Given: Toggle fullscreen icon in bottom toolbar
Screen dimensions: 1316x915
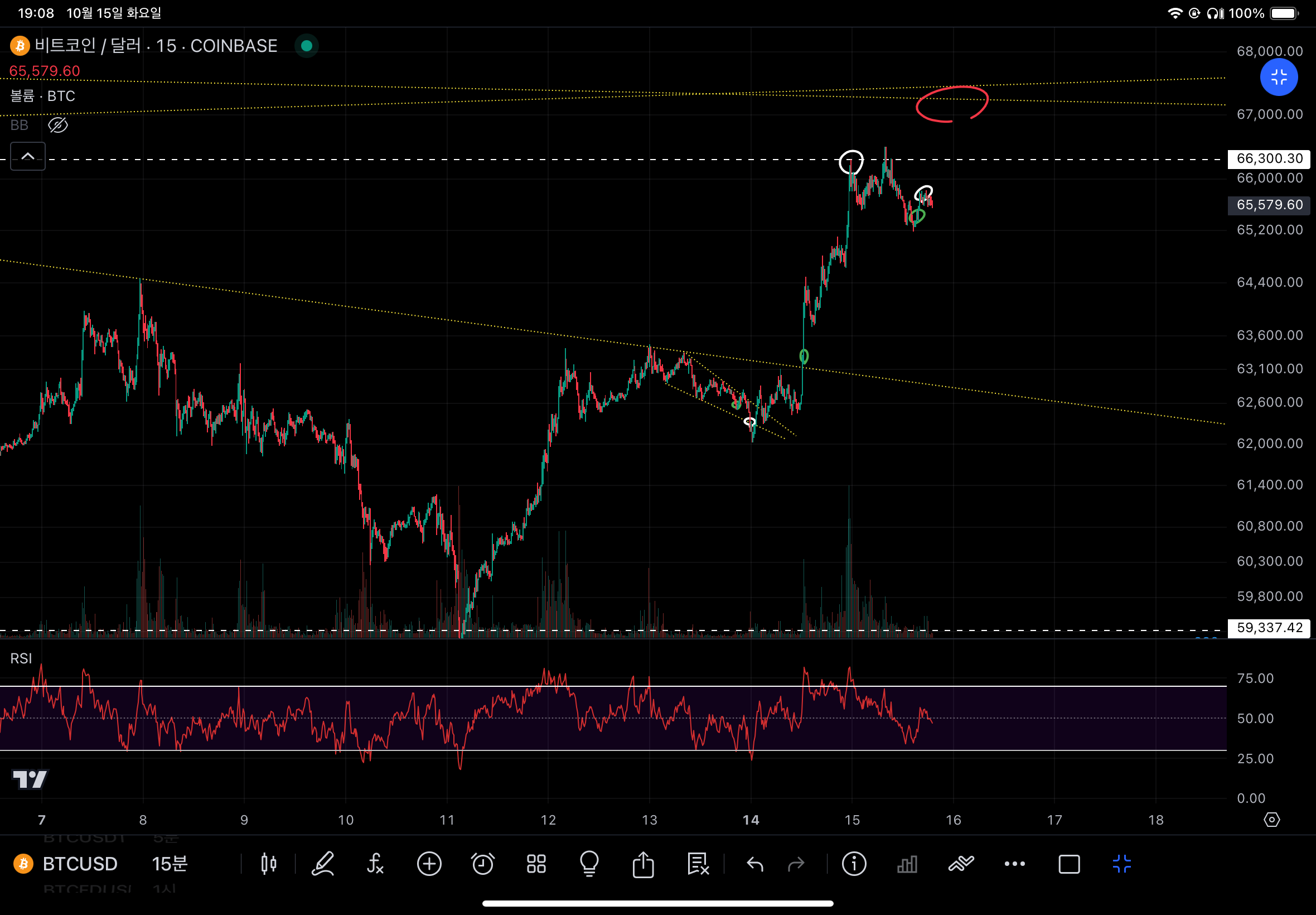Looking at the screenshot, I should (1121, 864).
